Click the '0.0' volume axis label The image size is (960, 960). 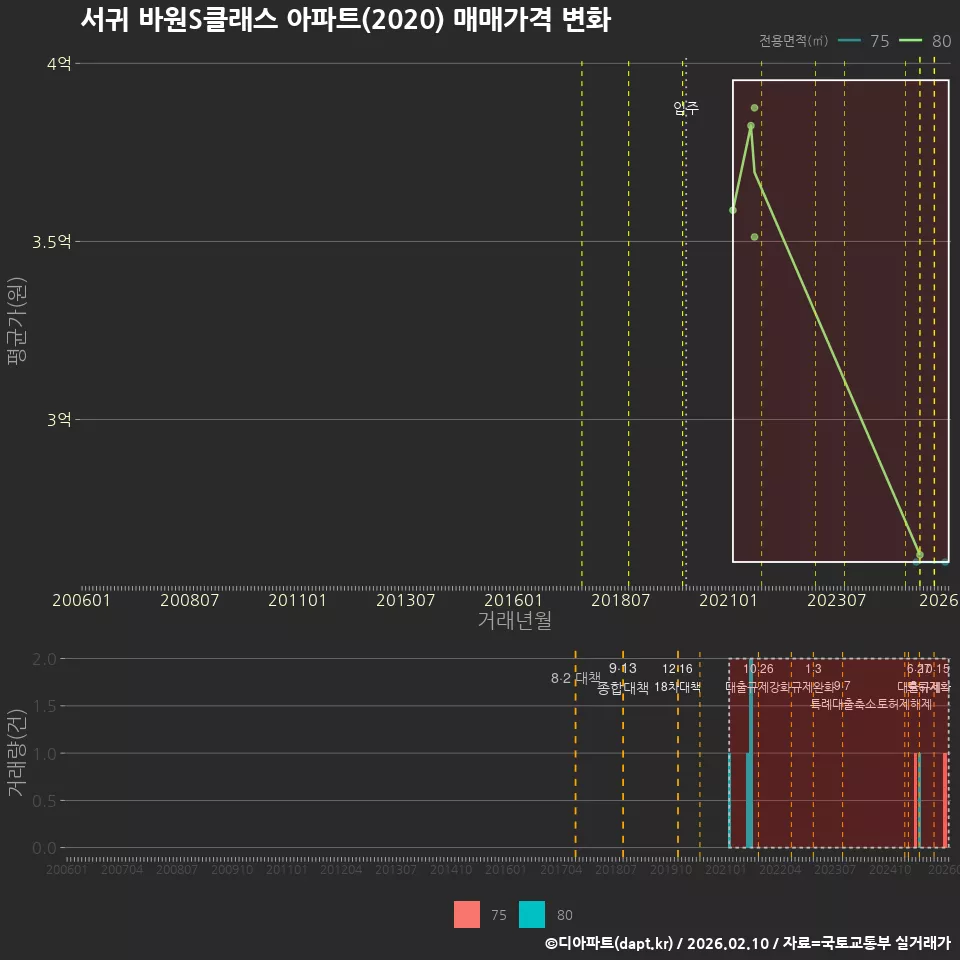point(44,848)
